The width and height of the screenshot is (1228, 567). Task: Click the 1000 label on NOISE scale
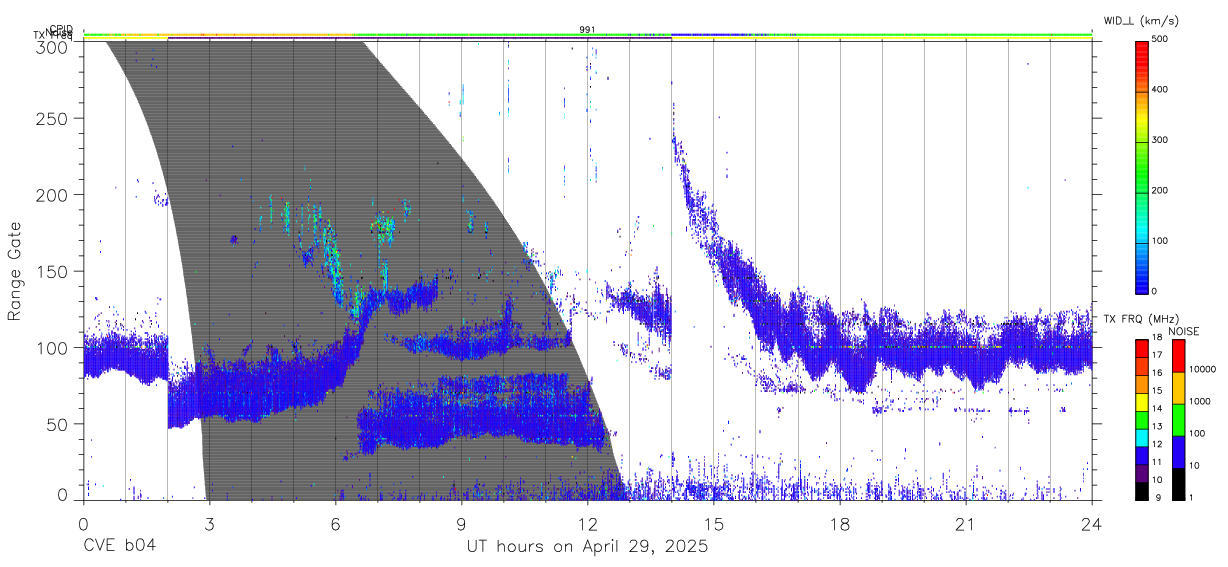pyautogui.click(x=1200, y=401)
